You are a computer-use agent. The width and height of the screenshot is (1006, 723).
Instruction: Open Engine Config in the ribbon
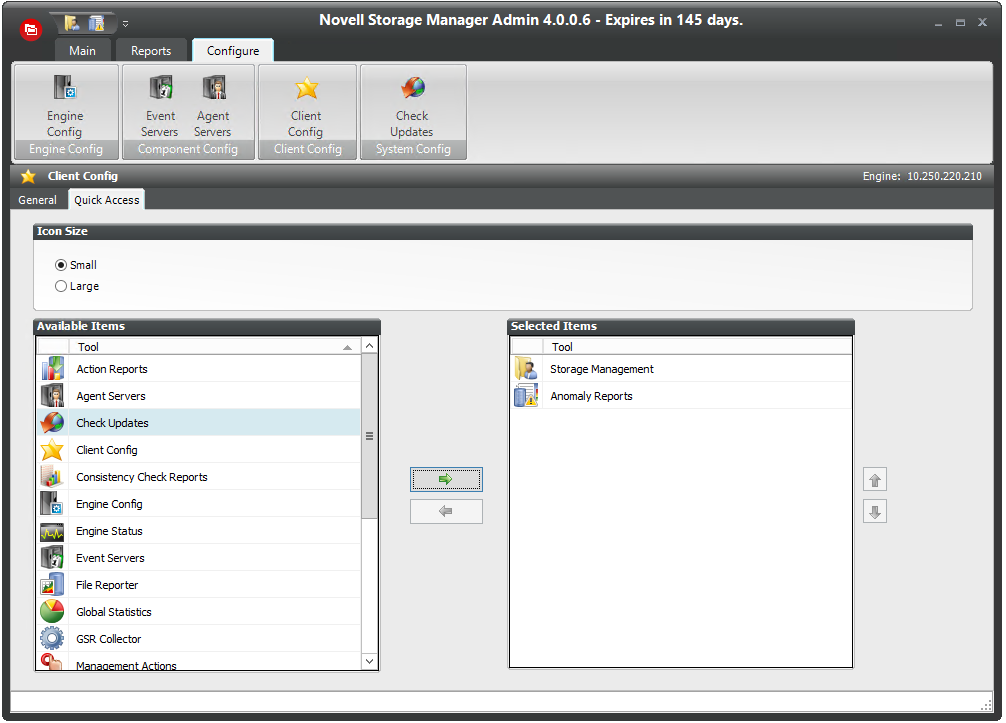coord(65,106)
